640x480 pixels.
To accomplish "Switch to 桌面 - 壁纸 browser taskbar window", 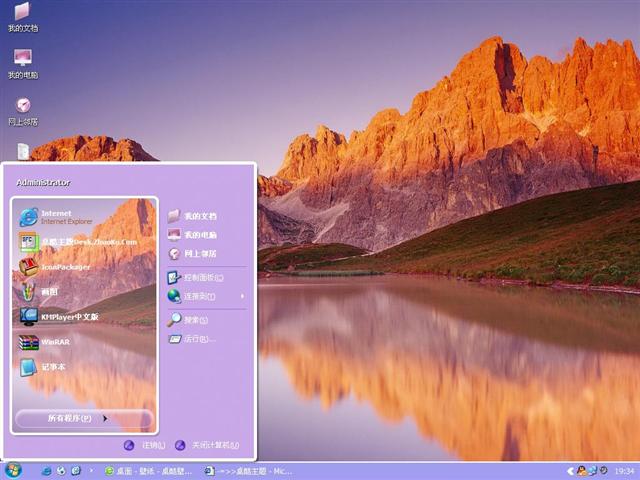I will pos(148,471).
